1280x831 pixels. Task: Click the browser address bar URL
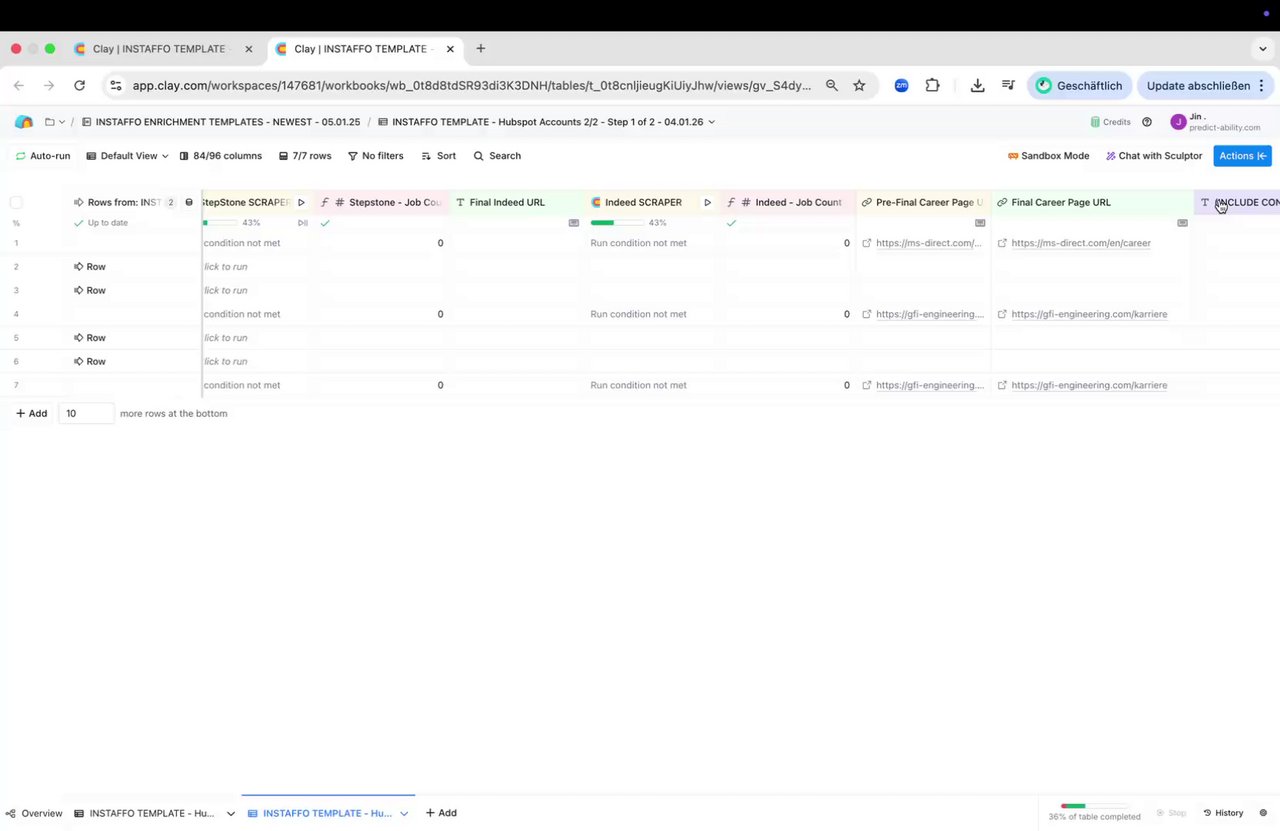click(472, 86)
